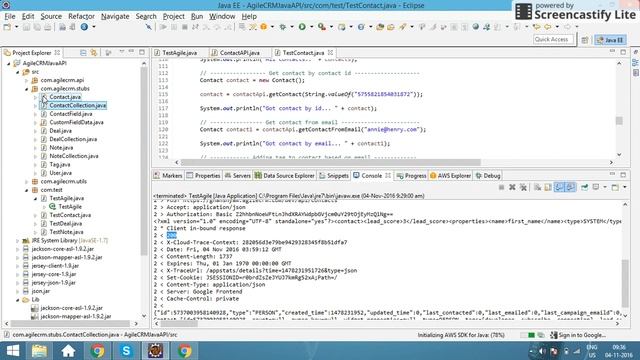The height and width of the screenshot is (360, 640).
Task: Open the Refactor menu
Action: click(x=81, y=16)
